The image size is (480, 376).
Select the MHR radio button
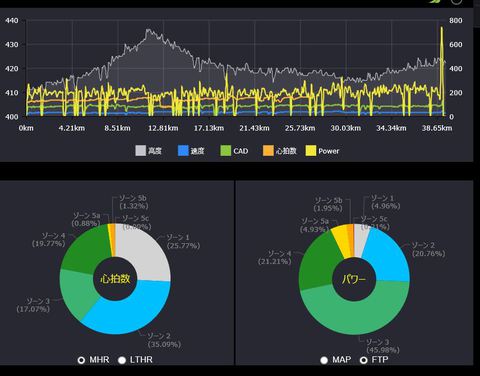click(81, 360)
